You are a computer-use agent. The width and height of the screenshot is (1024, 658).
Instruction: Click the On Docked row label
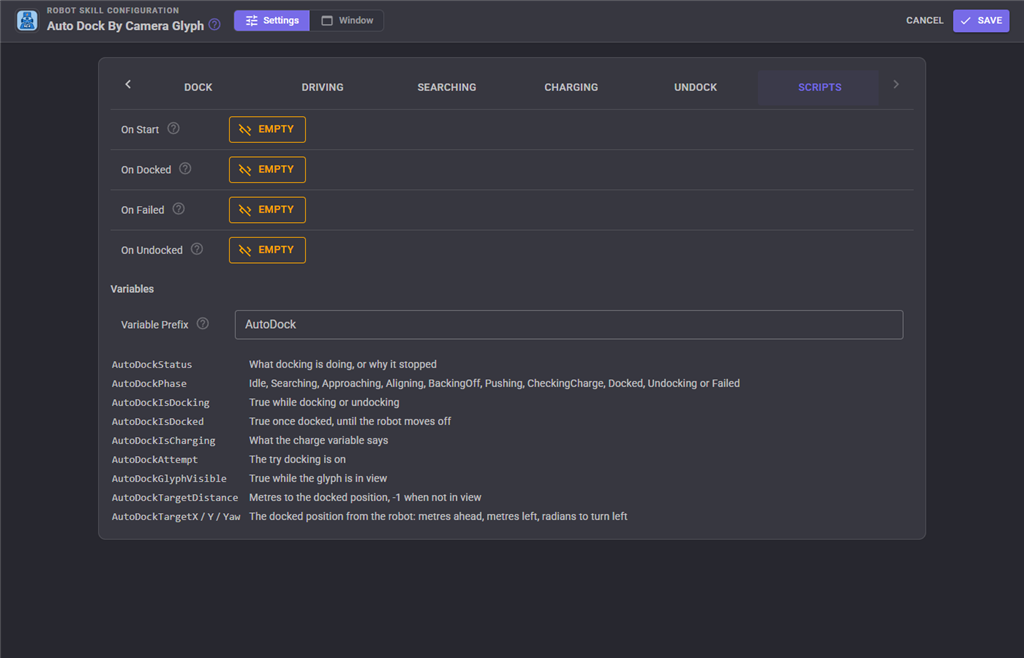point(146,170)
